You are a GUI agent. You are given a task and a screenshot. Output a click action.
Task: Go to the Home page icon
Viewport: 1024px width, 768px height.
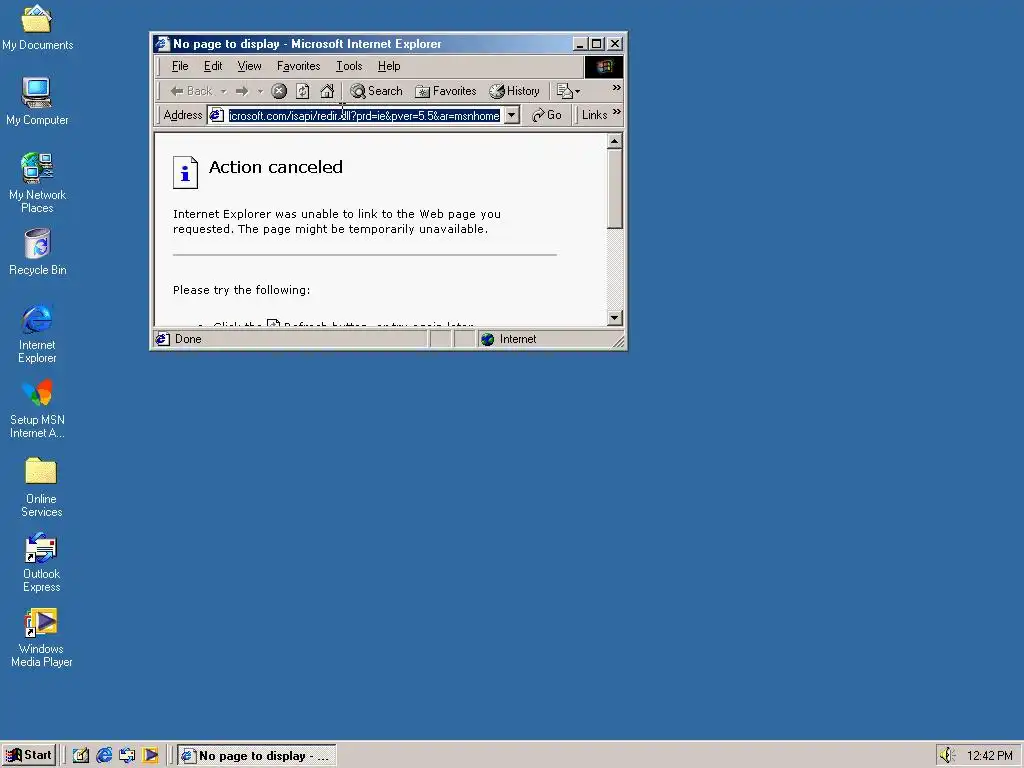click(x=327, y=91)
